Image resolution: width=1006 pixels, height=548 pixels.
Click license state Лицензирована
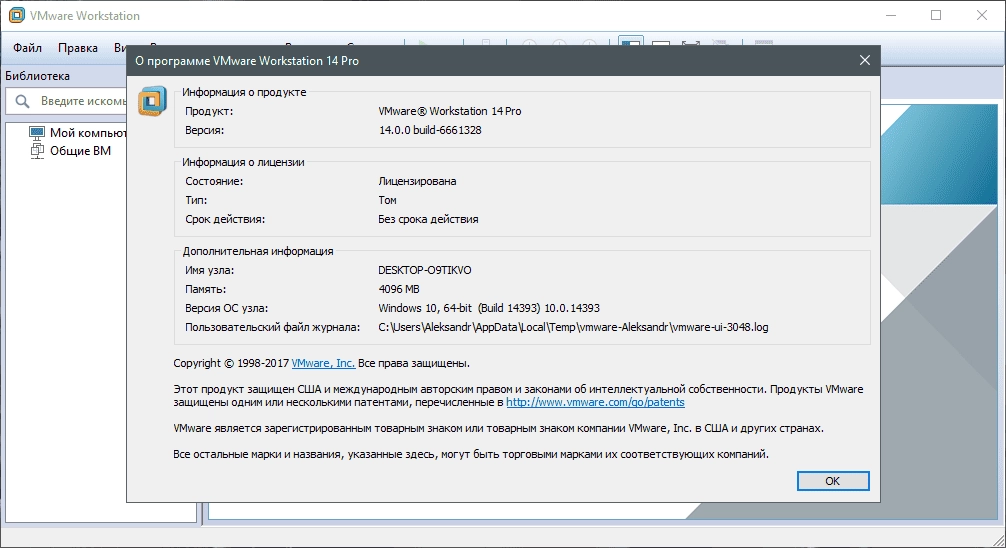[417, 181]
